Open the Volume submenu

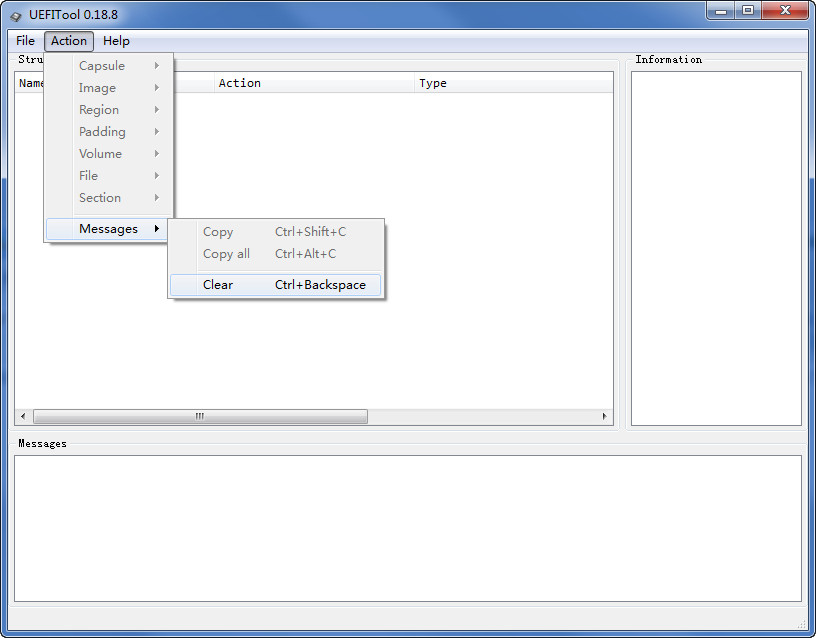109,154
